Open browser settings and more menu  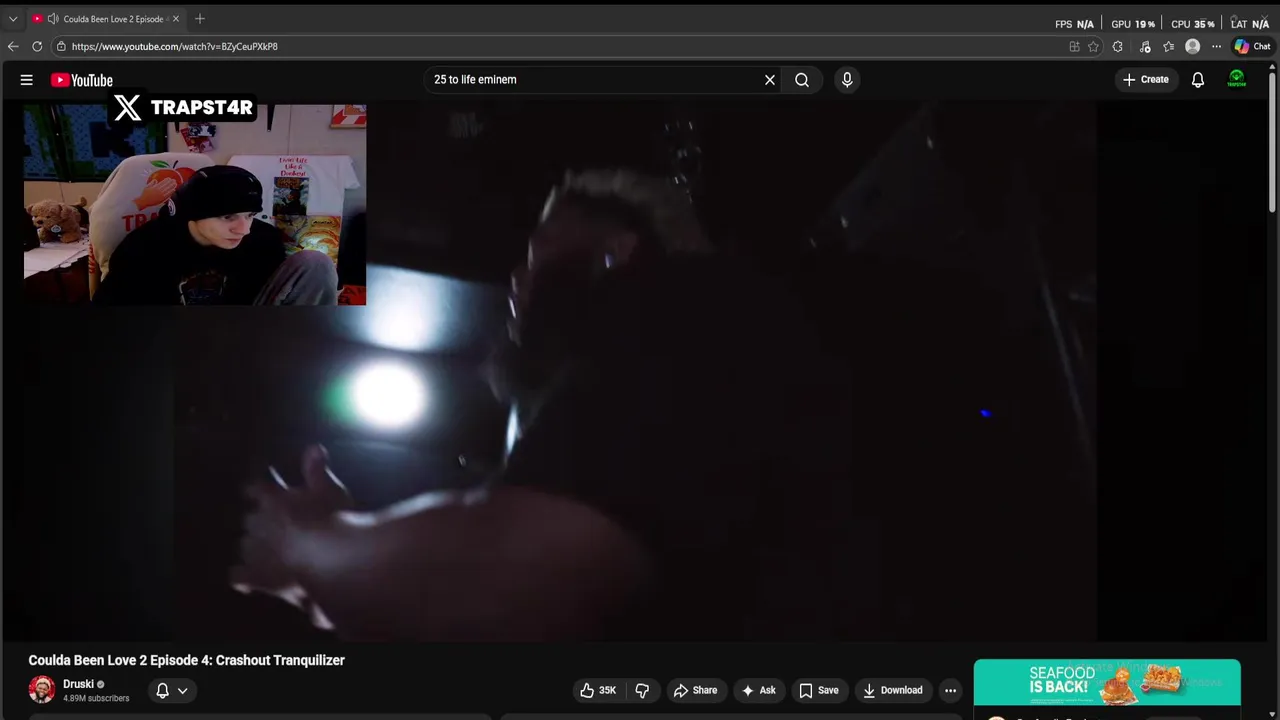click(1216, 46)
